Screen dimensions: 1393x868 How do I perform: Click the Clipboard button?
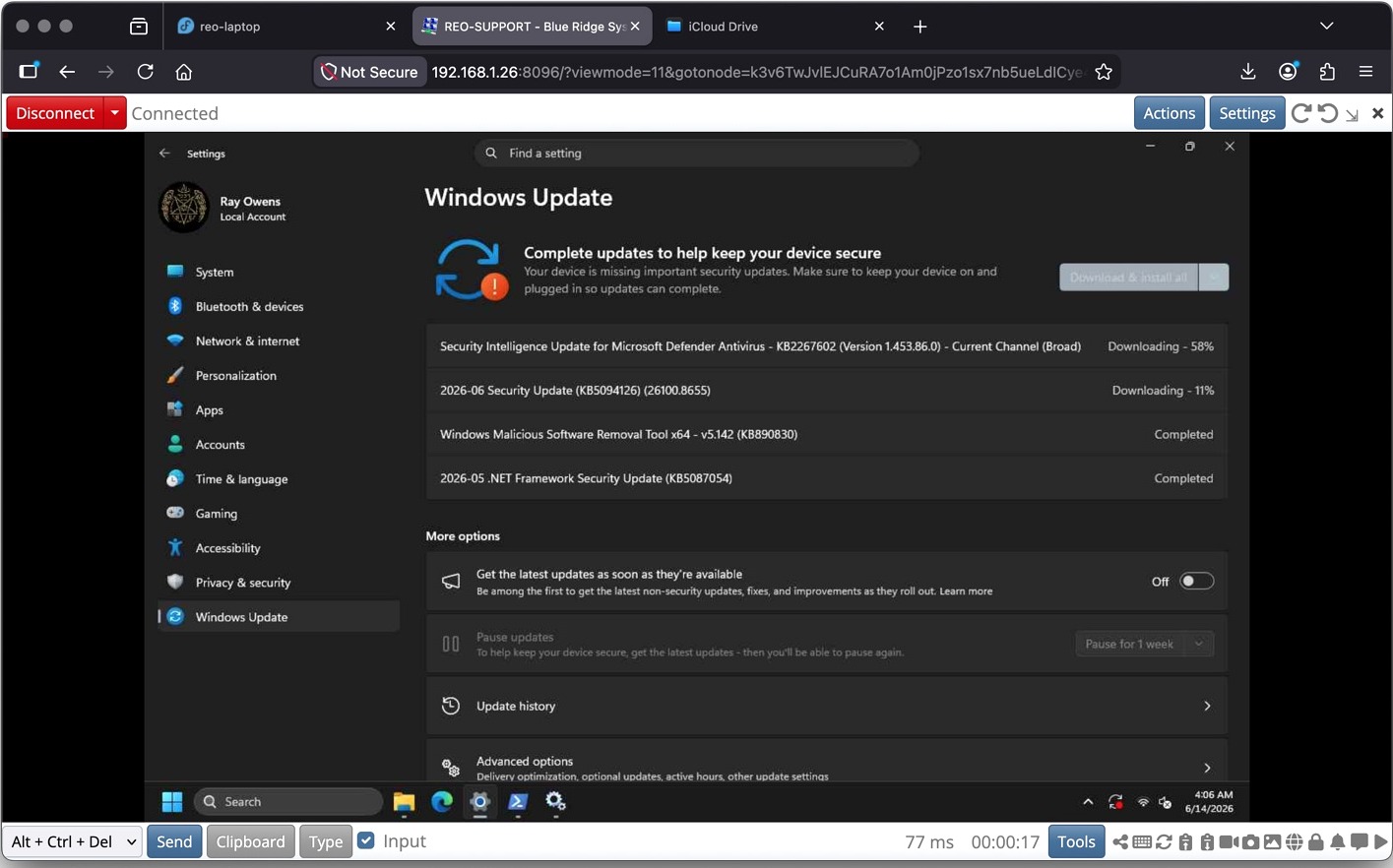coord(250,841)
